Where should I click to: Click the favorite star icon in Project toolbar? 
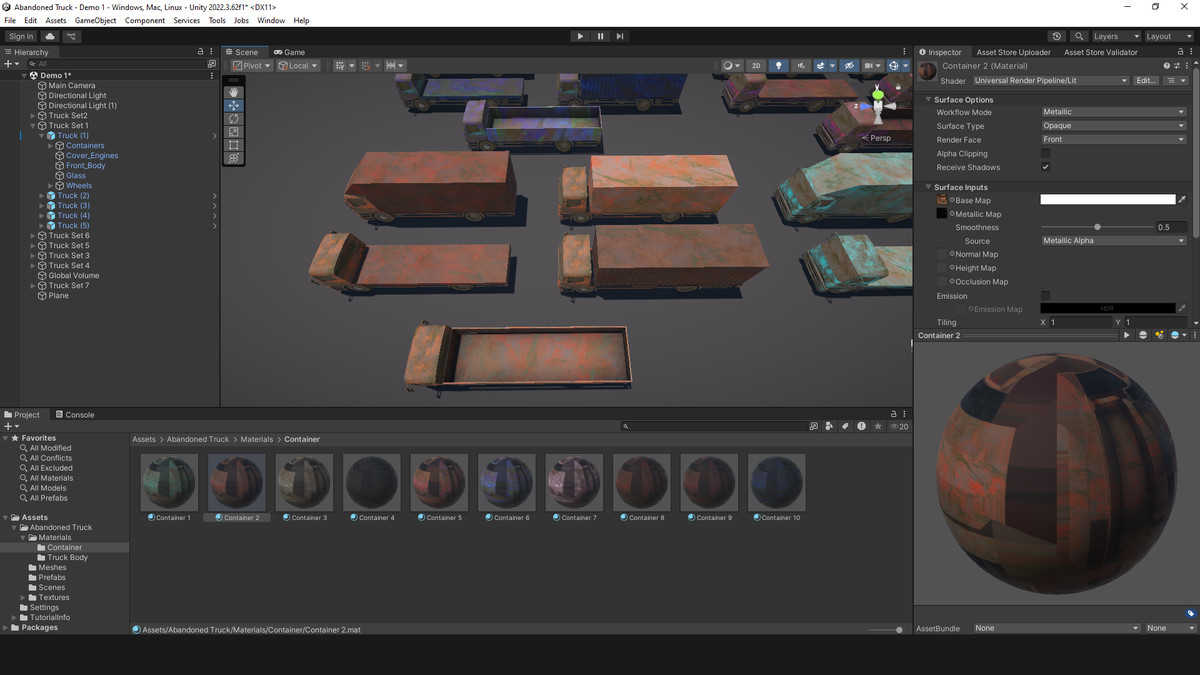878,426
